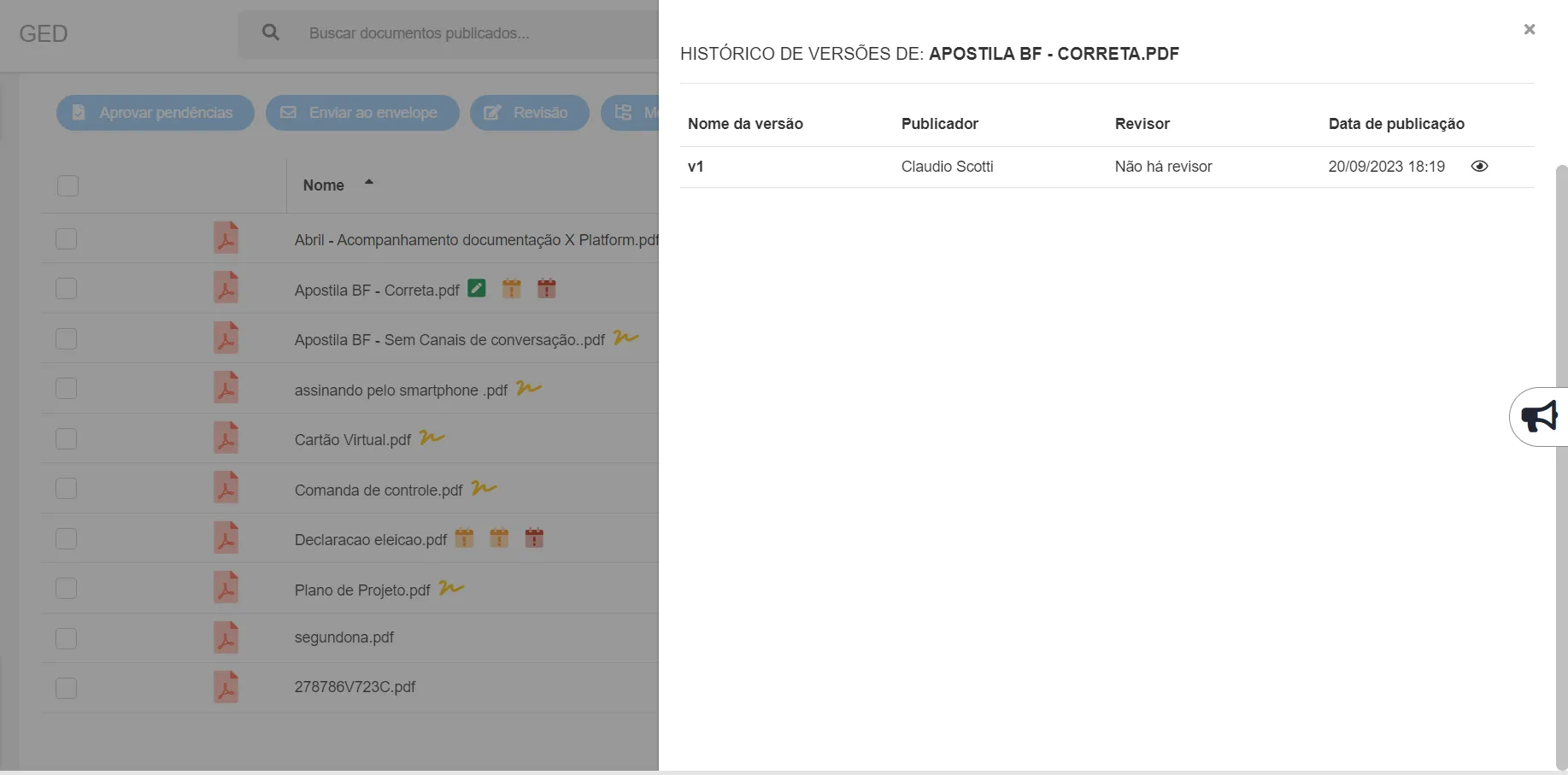Click the Aprovar pendências button

[156, 113]
